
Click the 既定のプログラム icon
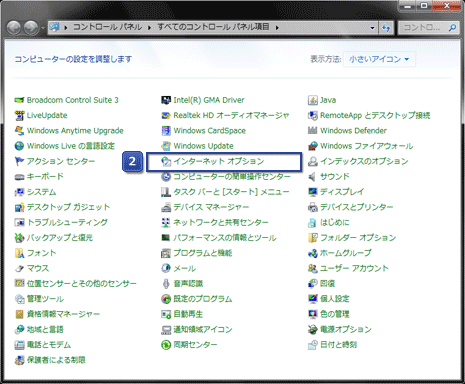(166, 299)
